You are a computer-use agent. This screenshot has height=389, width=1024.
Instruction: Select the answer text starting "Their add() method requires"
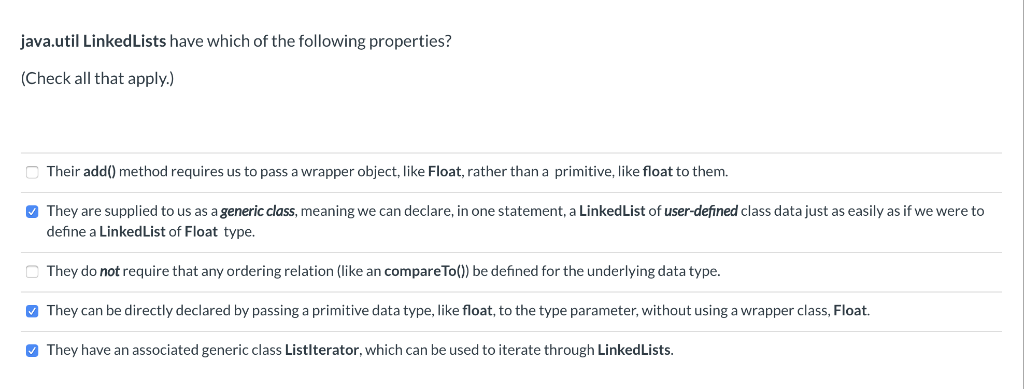point(387,172)
